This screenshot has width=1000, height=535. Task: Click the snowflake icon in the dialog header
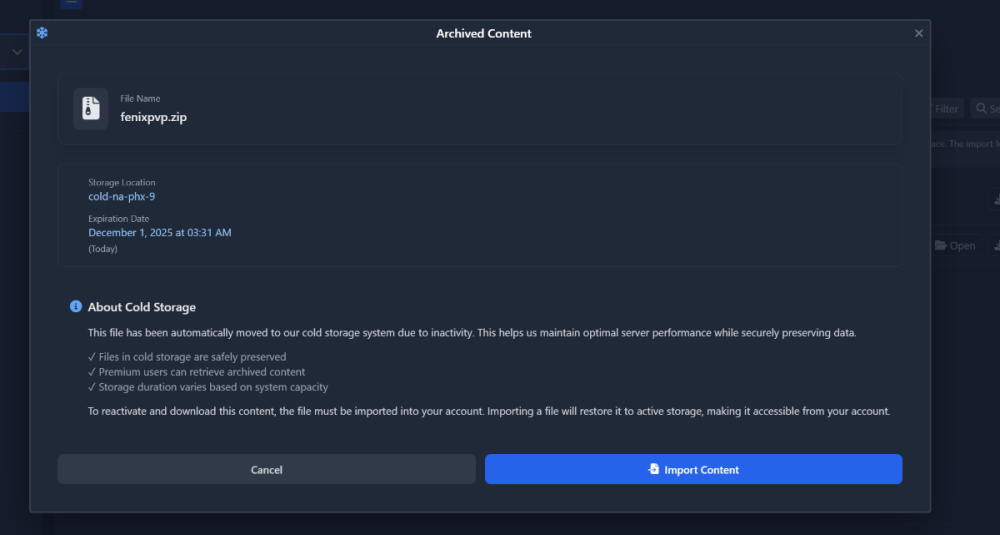pos(42,33)
